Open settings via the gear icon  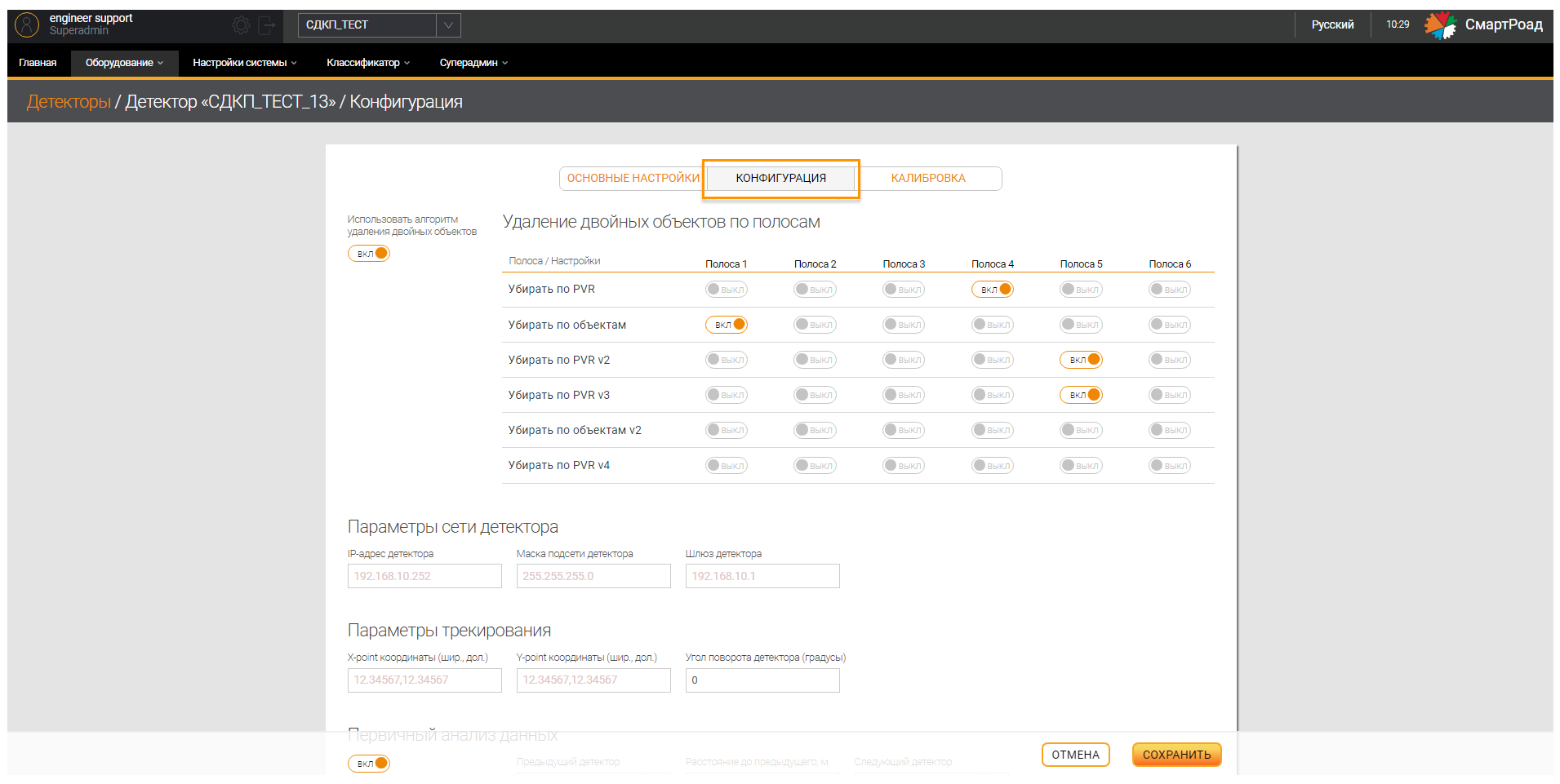point(241,25)
